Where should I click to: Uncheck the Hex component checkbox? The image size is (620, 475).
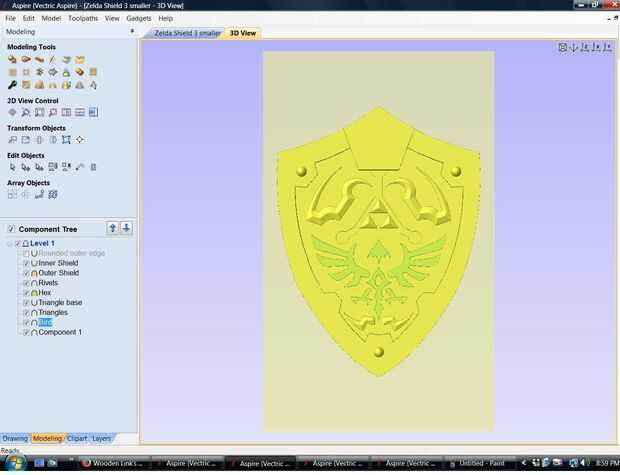(26, 293)
